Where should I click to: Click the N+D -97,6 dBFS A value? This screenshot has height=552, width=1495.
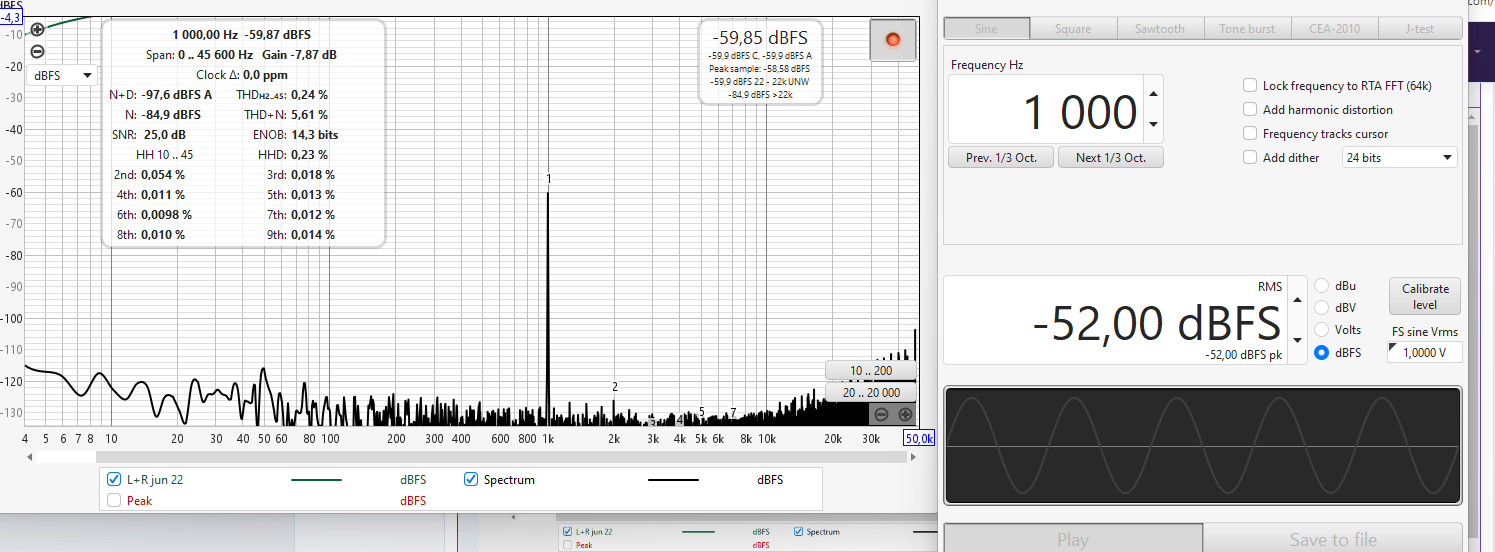(x=177, y=95)
